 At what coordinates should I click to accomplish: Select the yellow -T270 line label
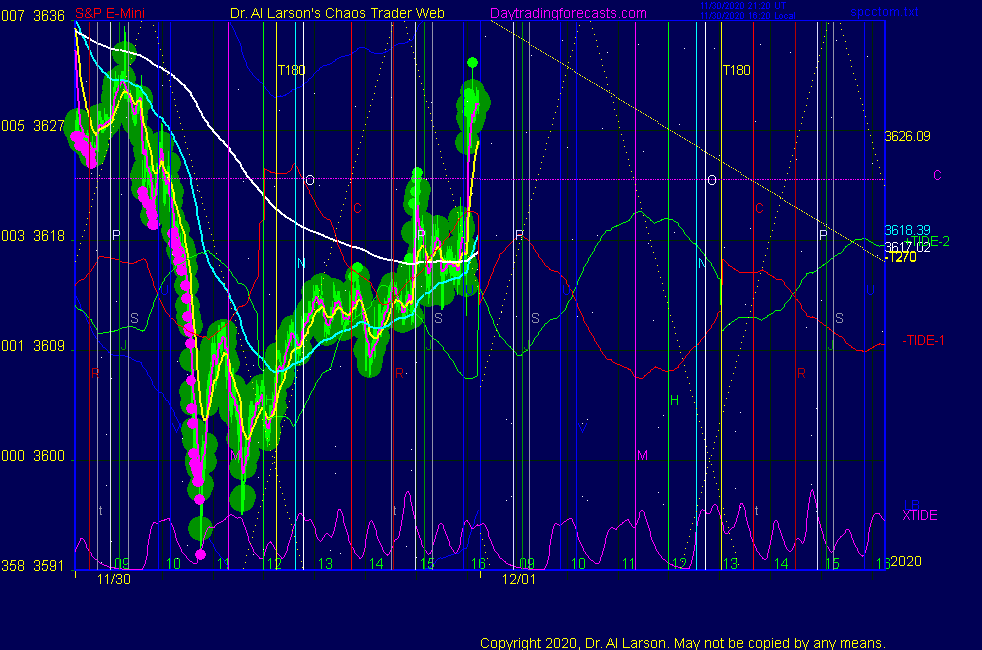tap(901, 257)
